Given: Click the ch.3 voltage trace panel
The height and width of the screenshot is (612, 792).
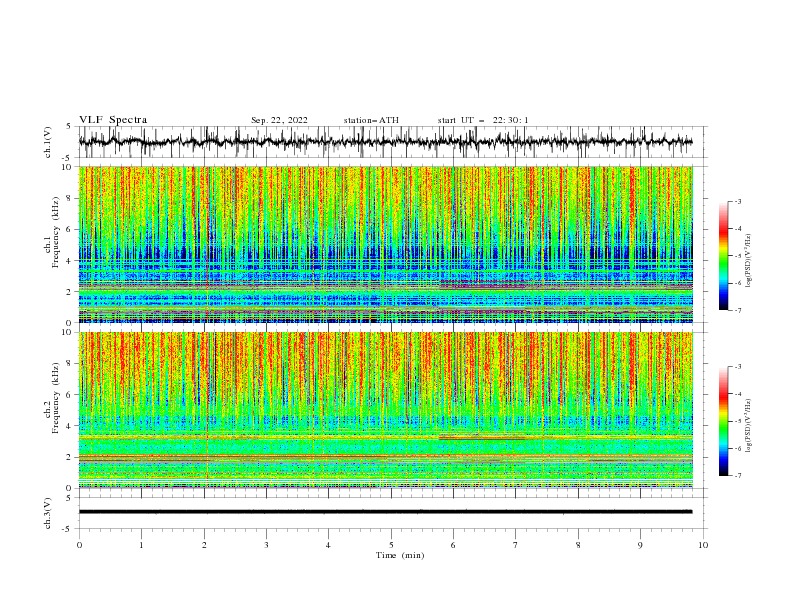Looking at the screenshot, I should 393,513.
